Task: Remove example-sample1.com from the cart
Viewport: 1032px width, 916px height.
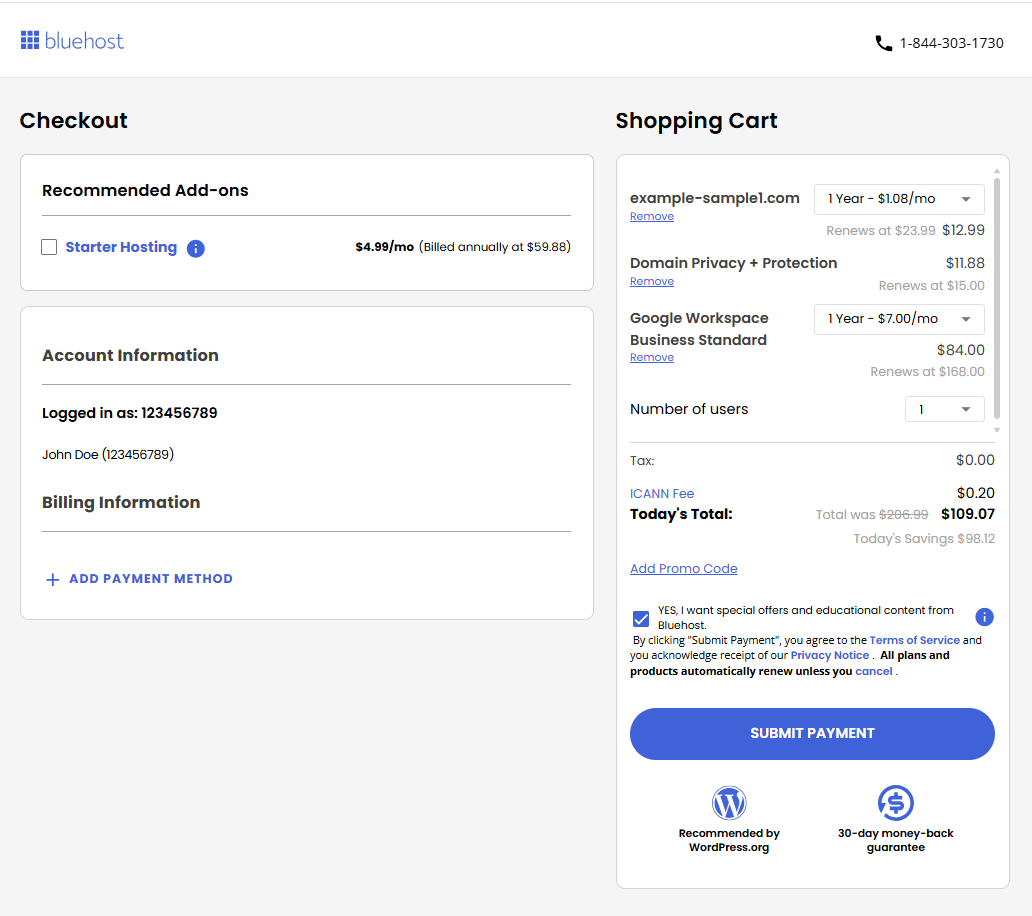Action: (x=652, y=216)
